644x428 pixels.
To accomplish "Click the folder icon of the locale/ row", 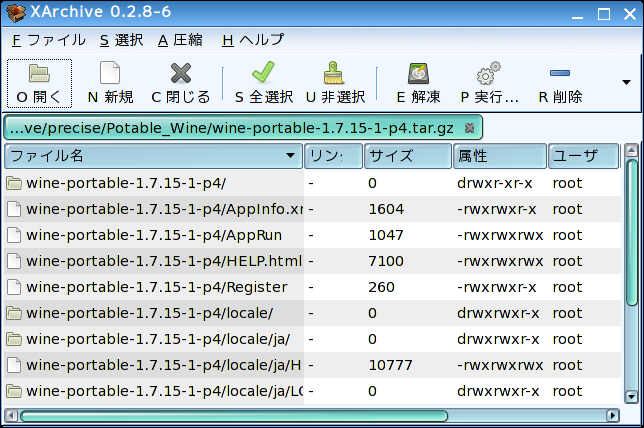I will point(14,313).
